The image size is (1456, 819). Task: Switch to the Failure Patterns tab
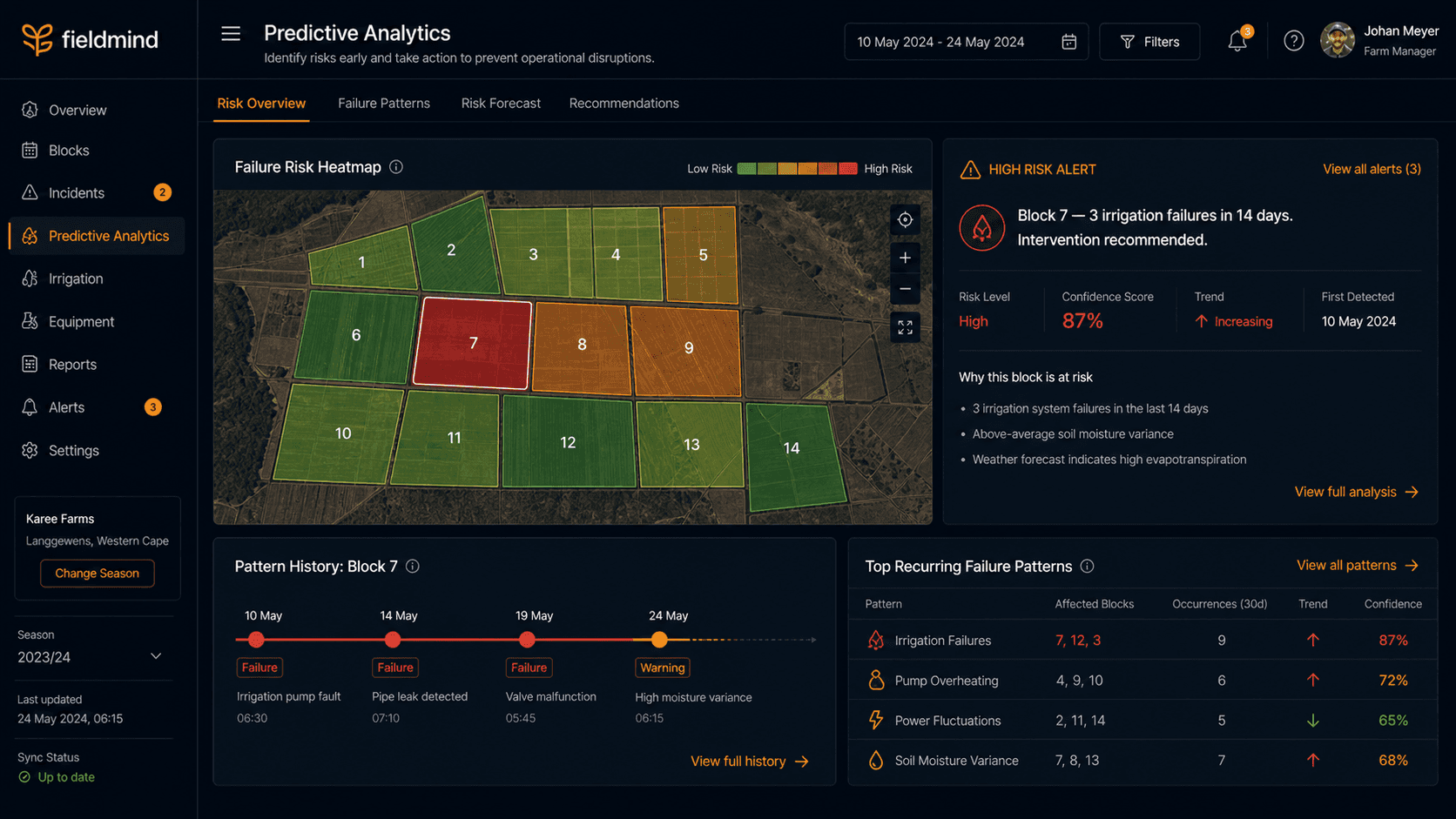click(x=384, y=104)
